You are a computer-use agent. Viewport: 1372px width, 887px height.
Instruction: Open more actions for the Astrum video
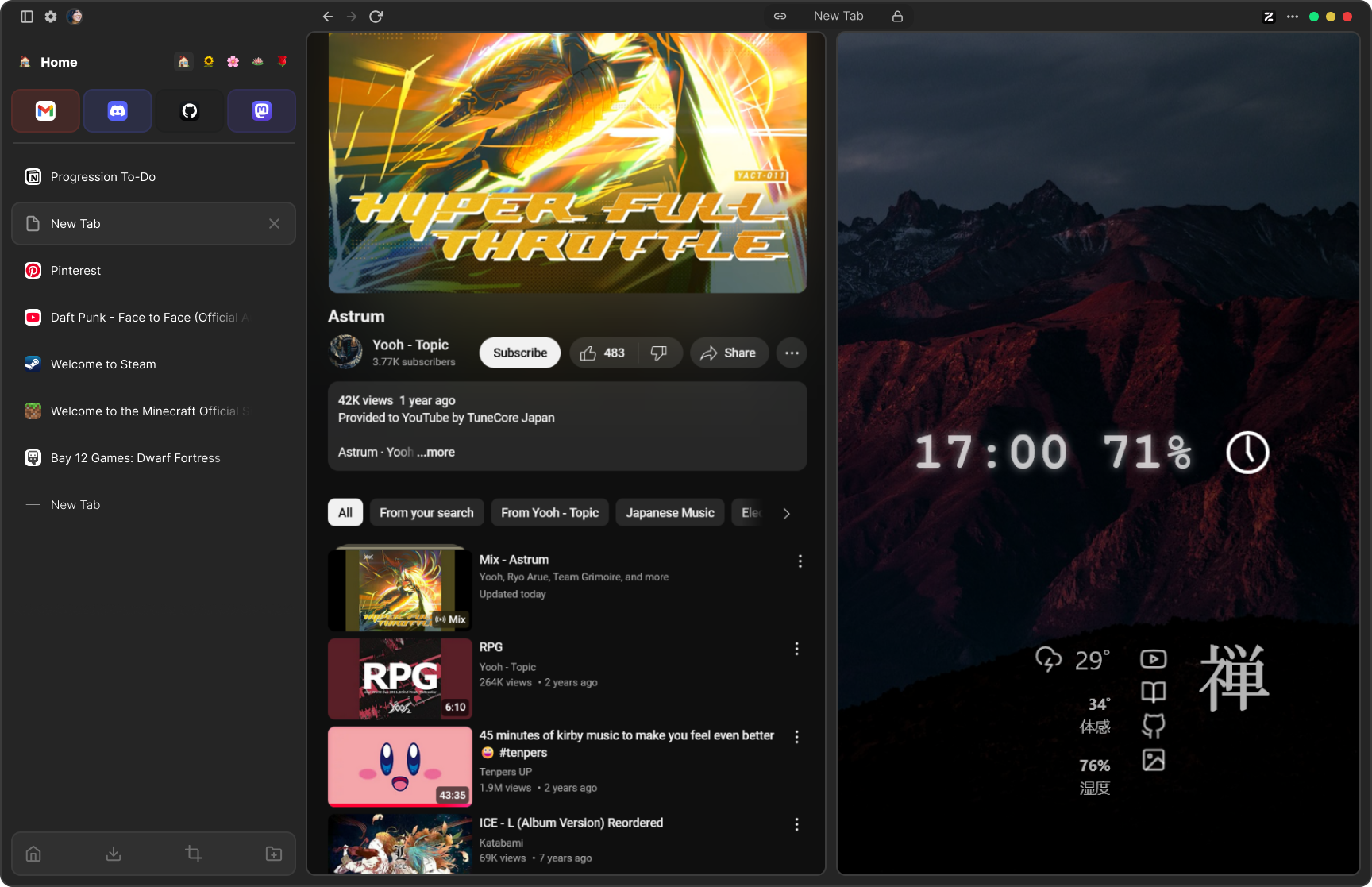792,353
